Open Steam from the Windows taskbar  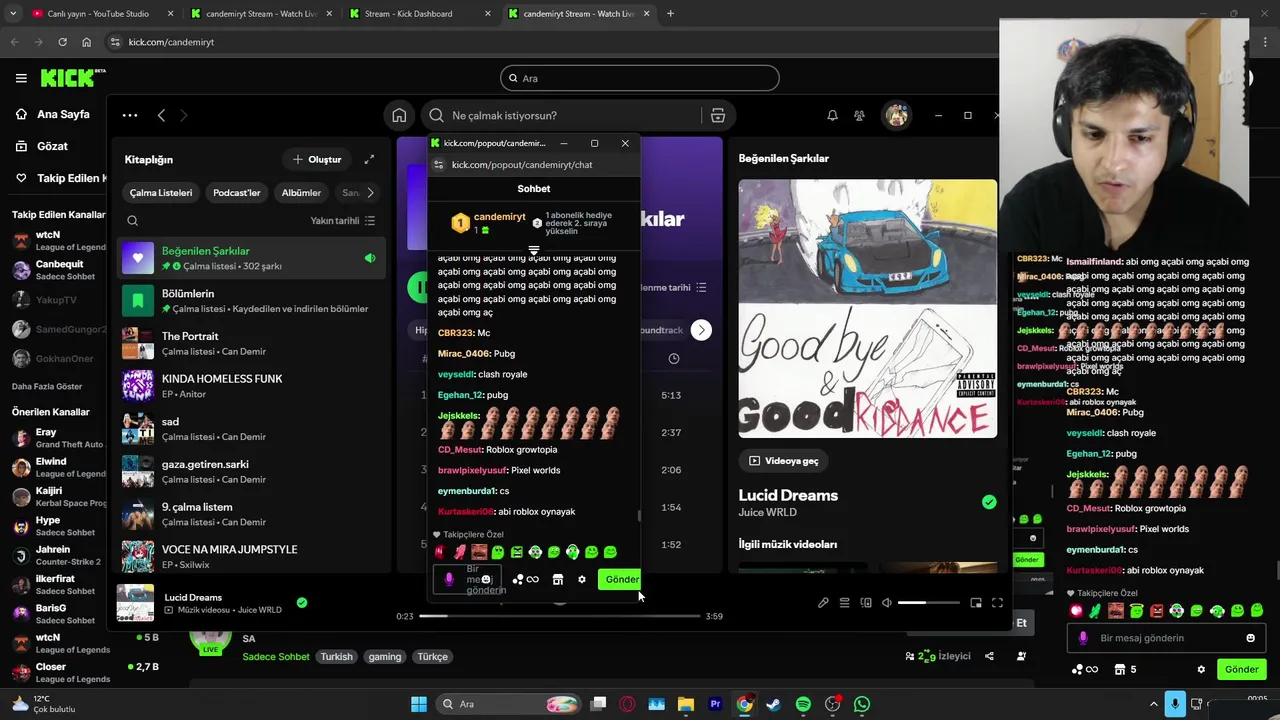773,704
